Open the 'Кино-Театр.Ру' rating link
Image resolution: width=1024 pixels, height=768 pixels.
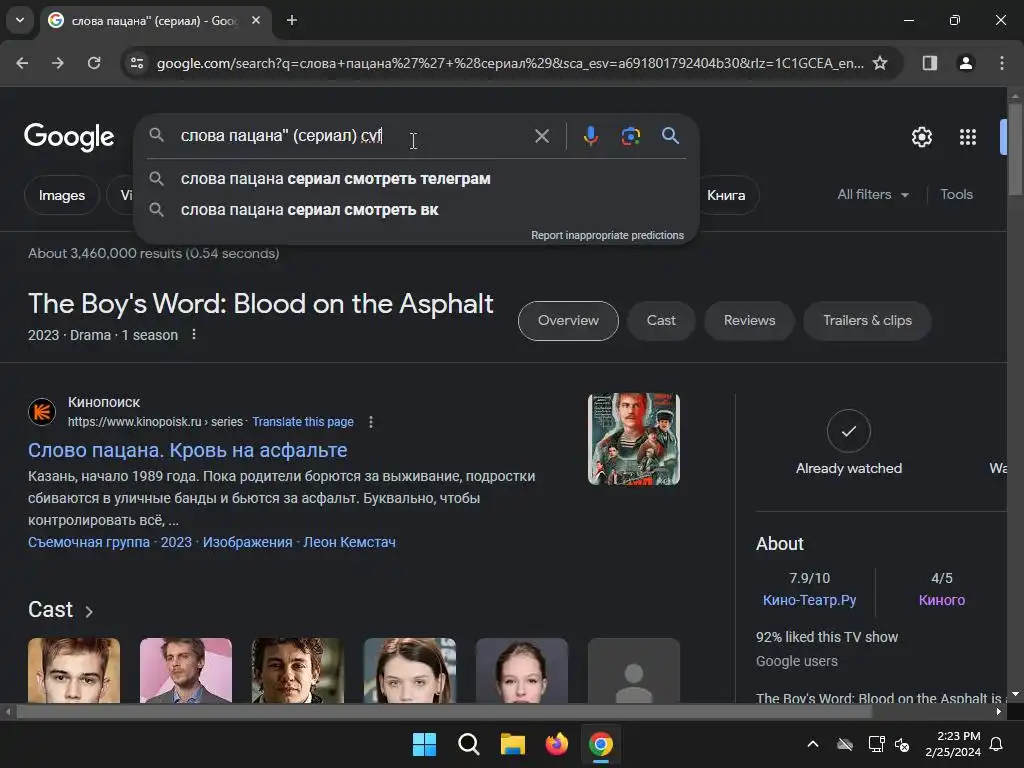809,600
